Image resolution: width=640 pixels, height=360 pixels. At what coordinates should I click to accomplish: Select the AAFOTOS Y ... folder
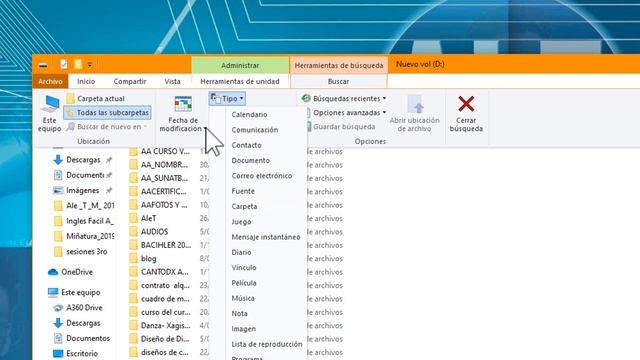pos(158,205)
